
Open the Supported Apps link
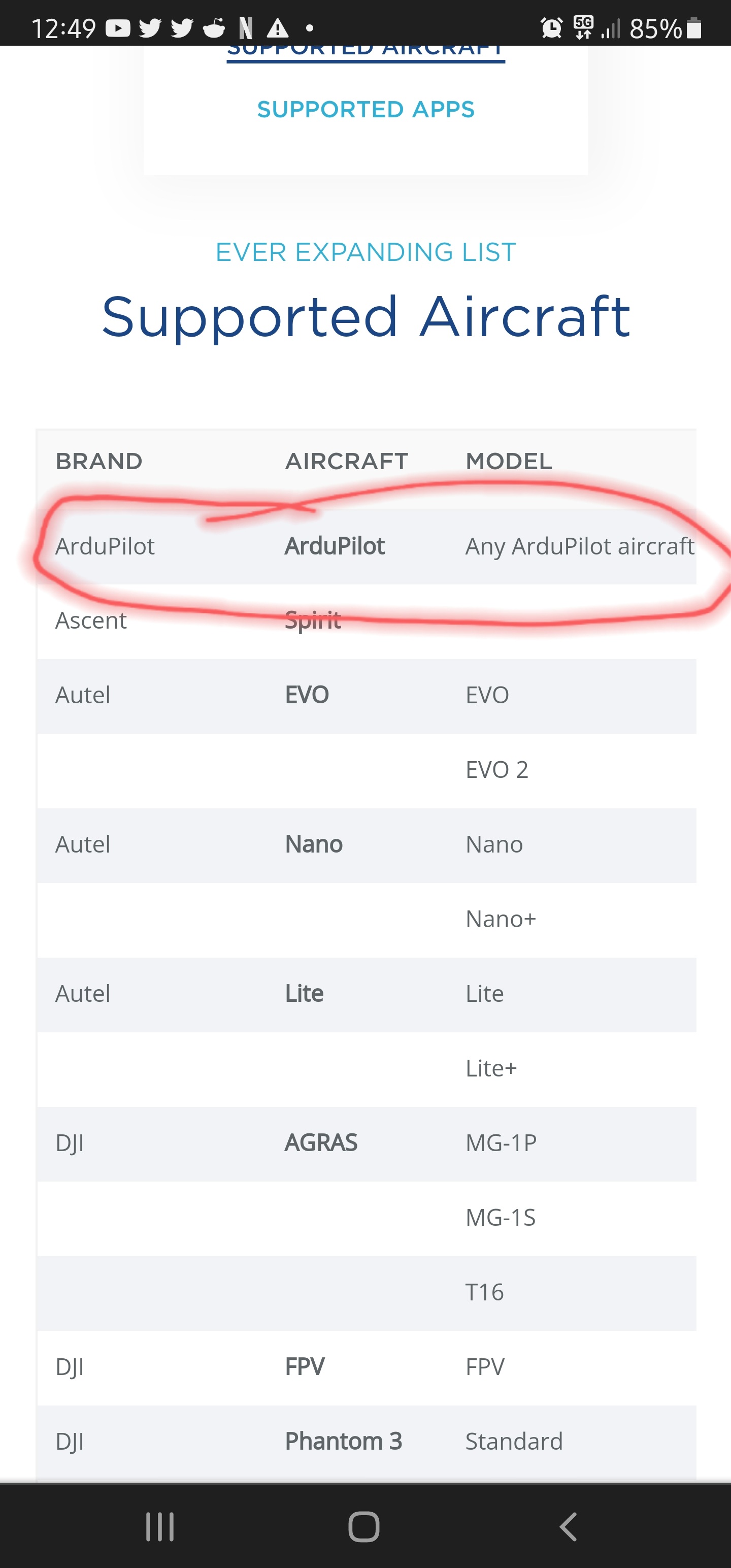click(x=366, y=110)
